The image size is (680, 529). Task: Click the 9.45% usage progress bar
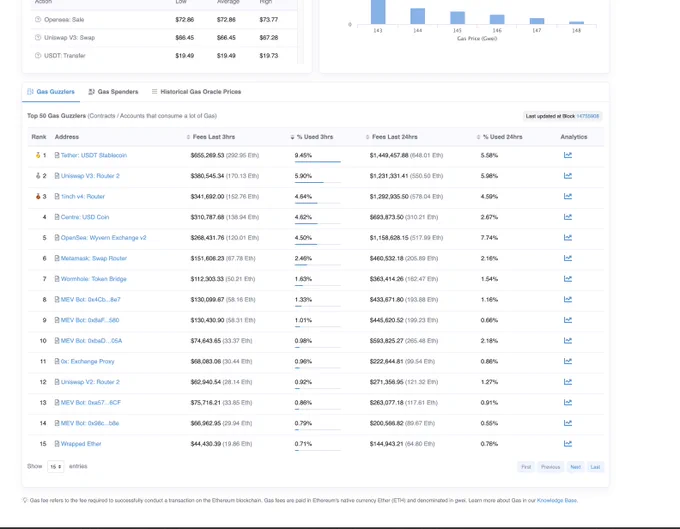[x=317, y=162]
